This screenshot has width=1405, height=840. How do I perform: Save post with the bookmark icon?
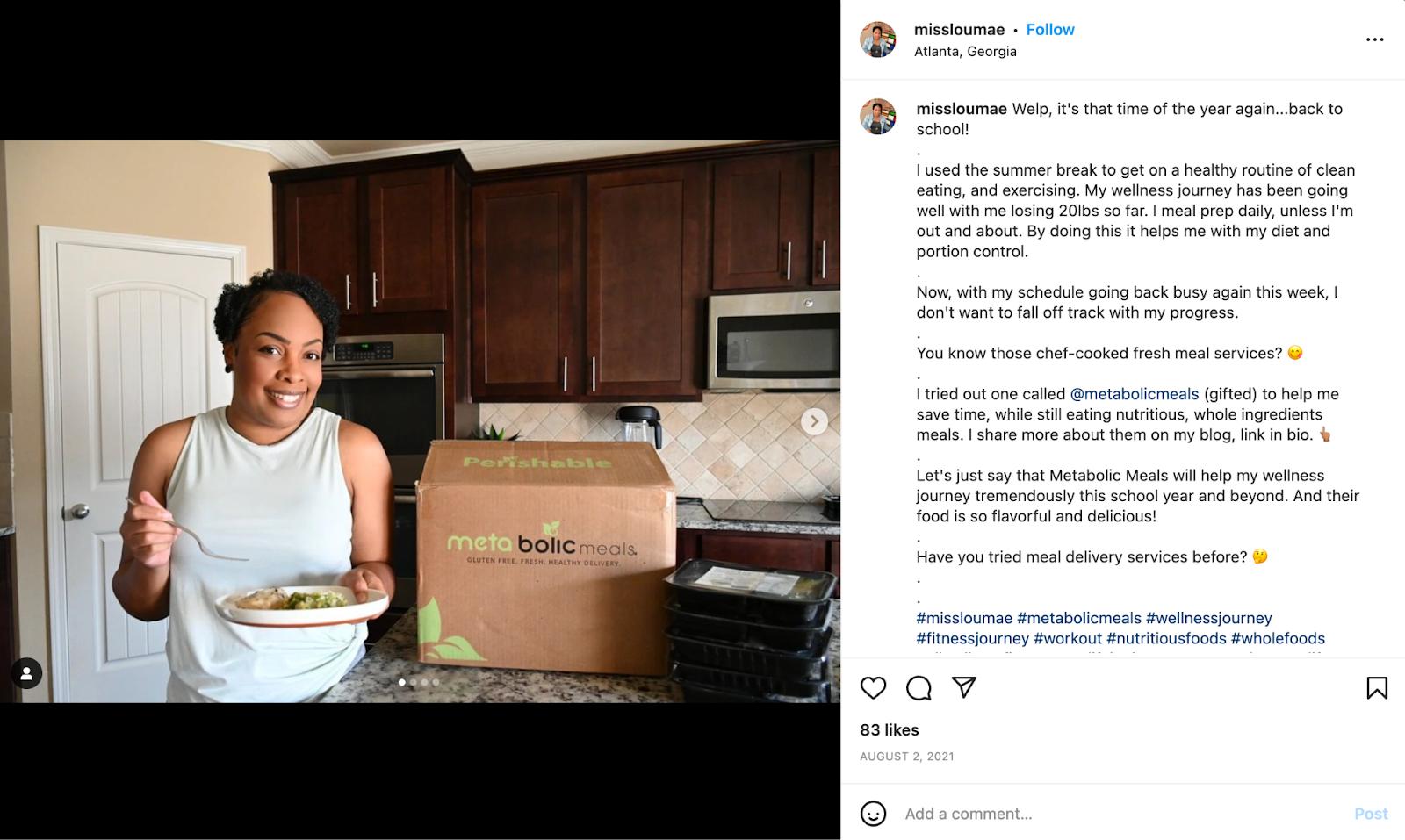[x=1377, y=688]
